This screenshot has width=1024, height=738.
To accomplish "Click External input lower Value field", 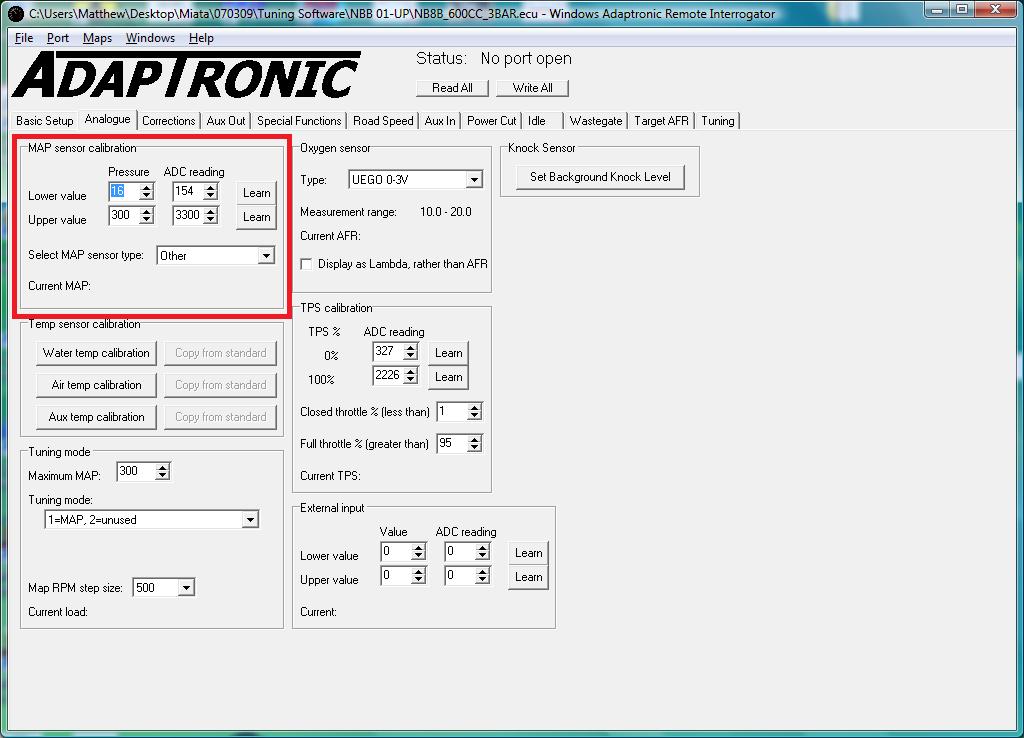I will click(x=396, y=552).
